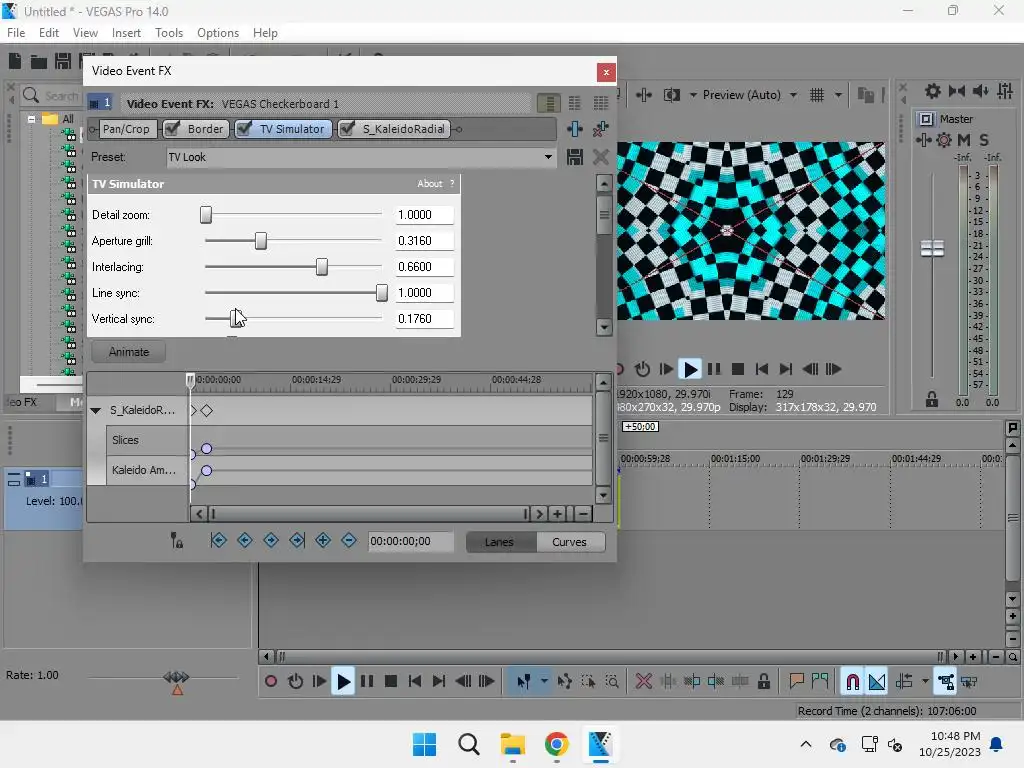1024x768 pixels.
Task: Jump to last keyframe
Action: (x=297, y=540)
